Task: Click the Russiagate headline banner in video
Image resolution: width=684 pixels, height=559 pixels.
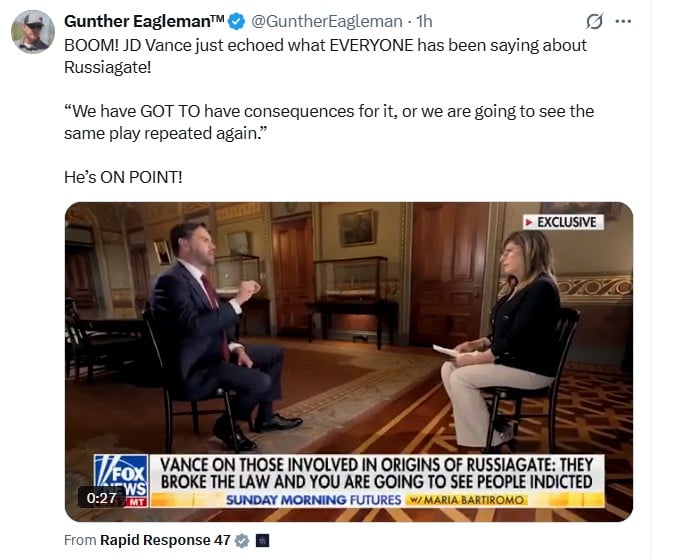Action: 377,473
